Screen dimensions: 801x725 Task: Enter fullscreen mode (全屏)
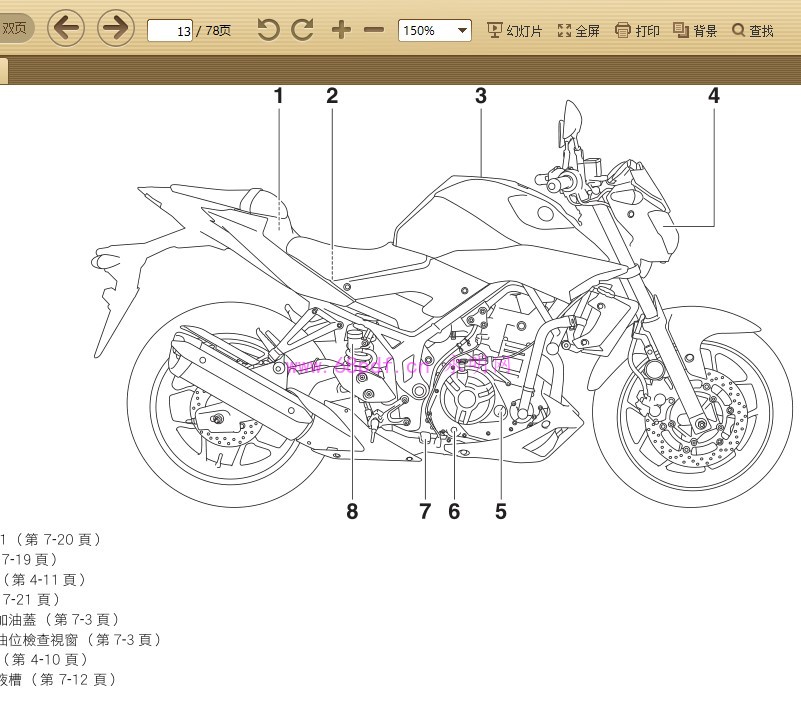(x=578, y=31)
